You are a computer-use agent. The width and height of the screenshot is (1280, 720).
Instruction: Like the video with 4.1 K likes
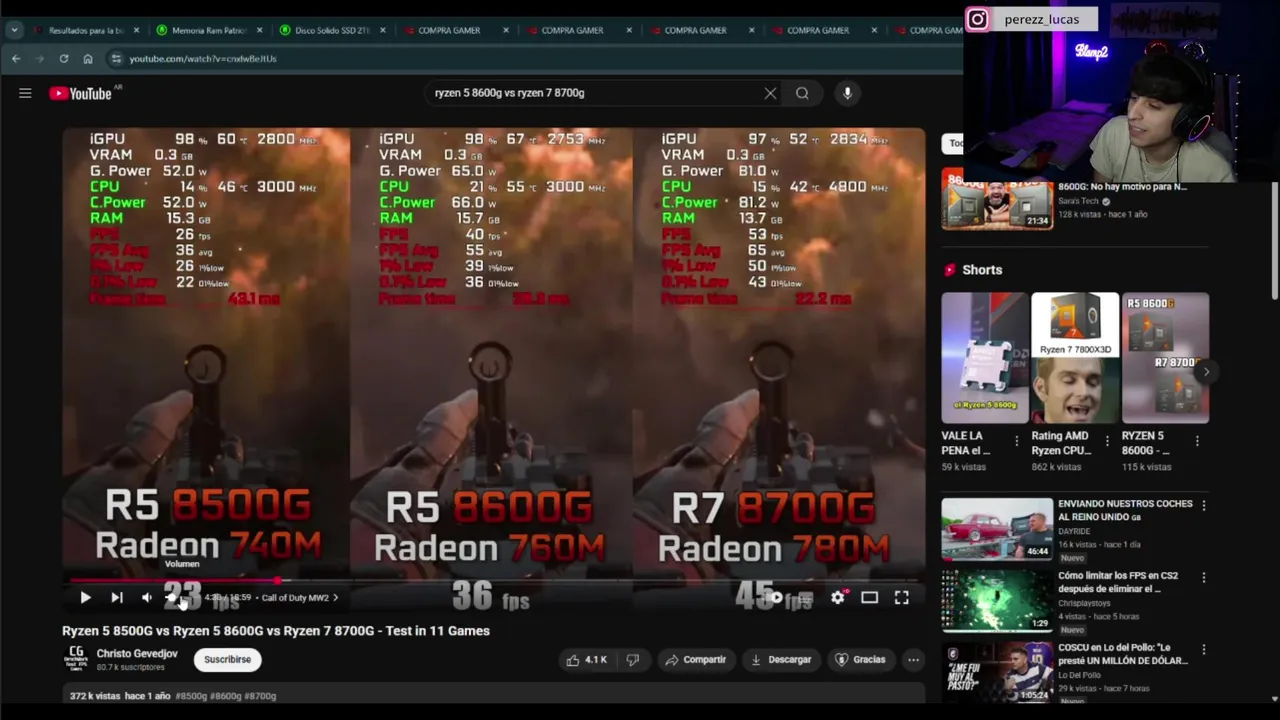pos(586,660)
